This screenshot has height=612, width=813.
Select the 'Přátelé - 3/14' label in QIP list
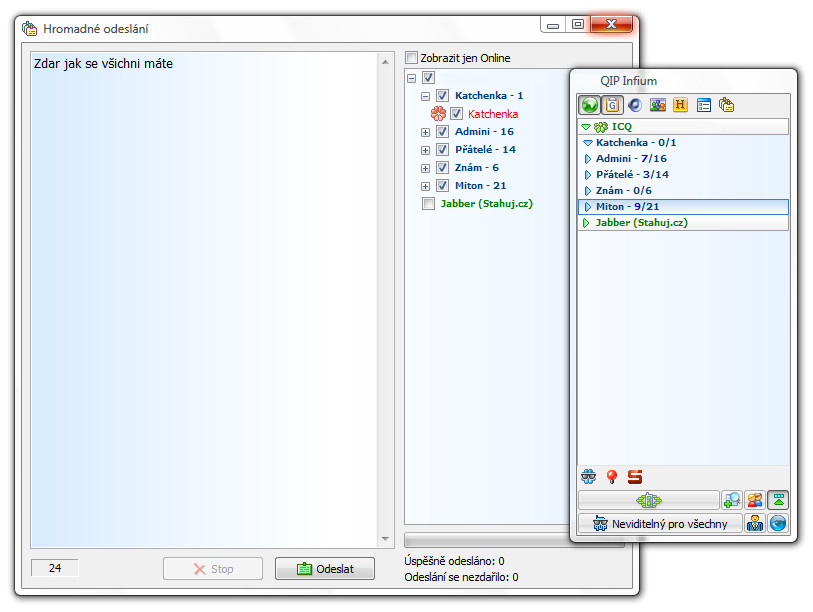632,175
